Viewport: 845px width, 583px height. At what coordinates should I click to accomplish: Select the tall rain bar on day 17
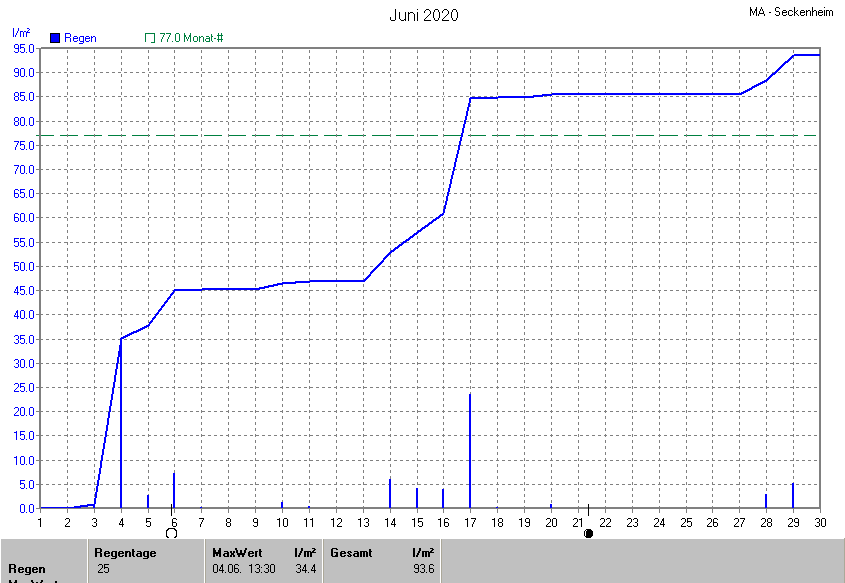pos(470,452)
